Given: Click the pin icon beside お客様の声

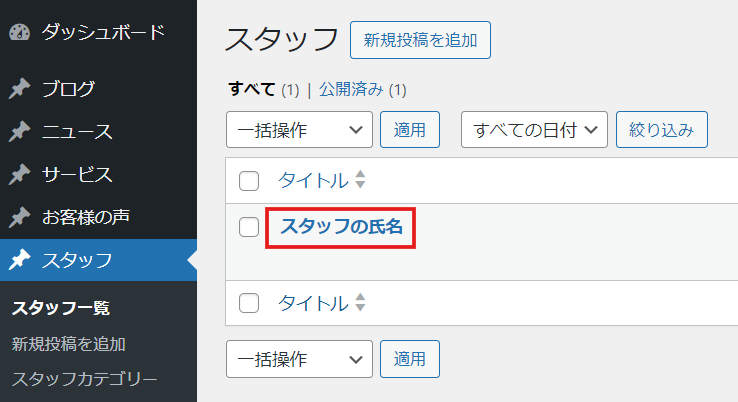Looking at the screenshot, I should pyautogui.click(x=19, y=217).
